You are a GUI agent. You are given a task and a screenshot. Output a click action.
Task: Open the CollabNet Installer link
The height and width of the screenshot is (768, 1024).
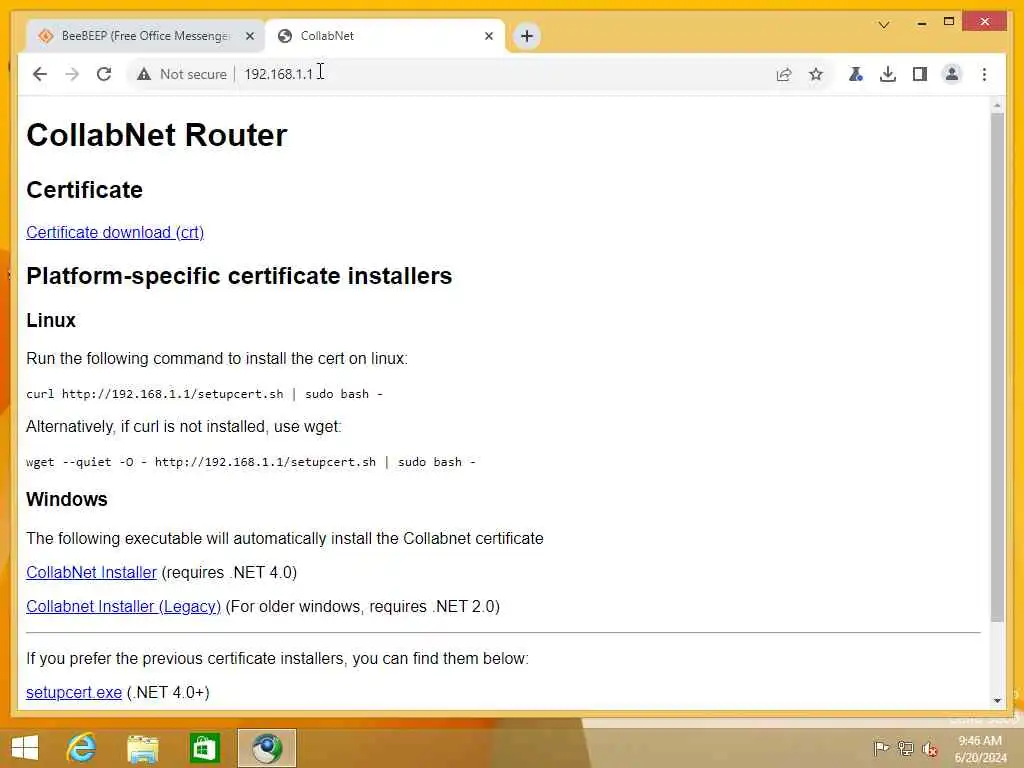click(x=91, y=572)
